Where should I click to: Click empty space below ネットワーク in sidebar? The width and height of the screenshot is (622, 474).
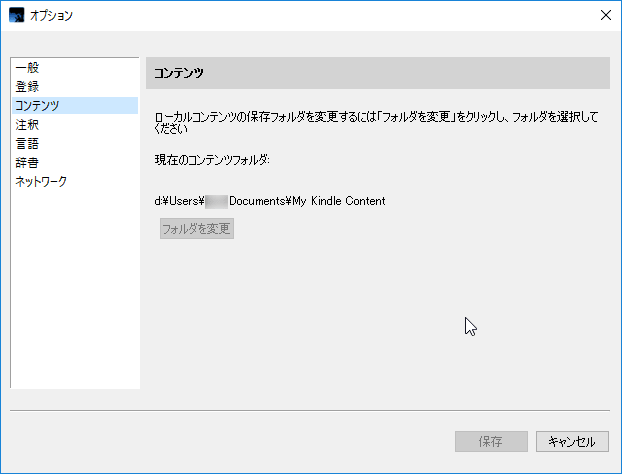(x=74, y=290)
